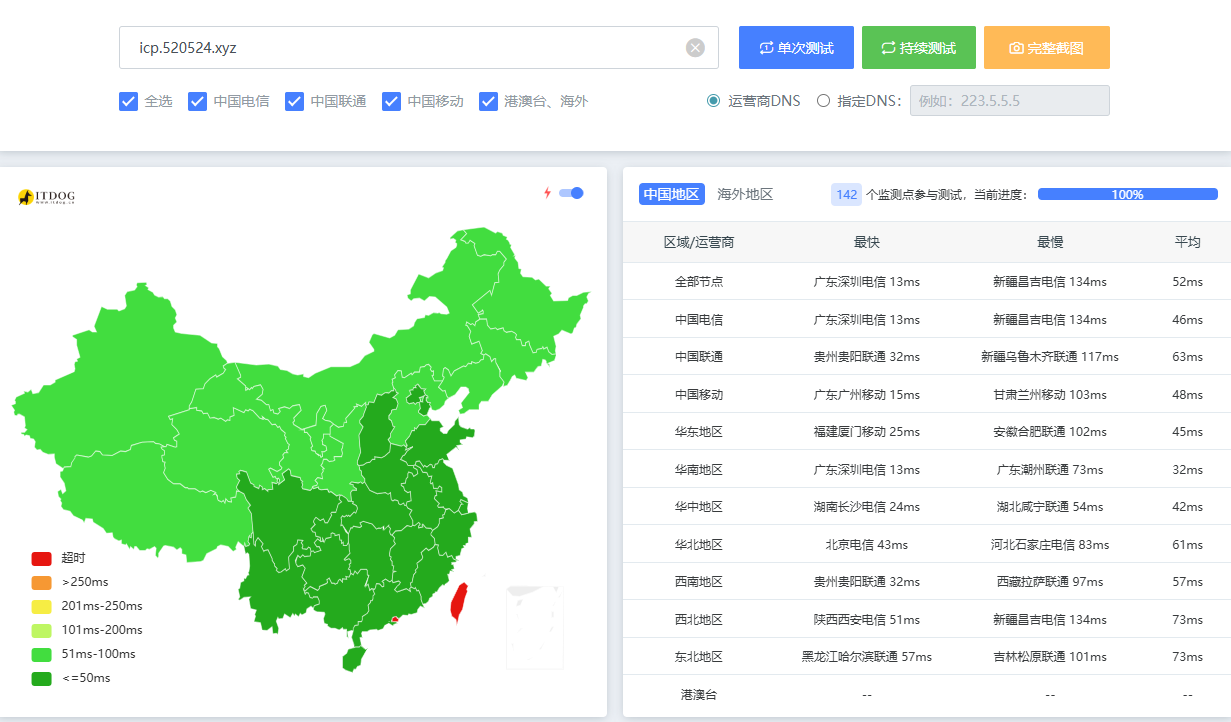Start the 持续测试 continuous test
1231x722 pixels.
(x=918, y=48)
